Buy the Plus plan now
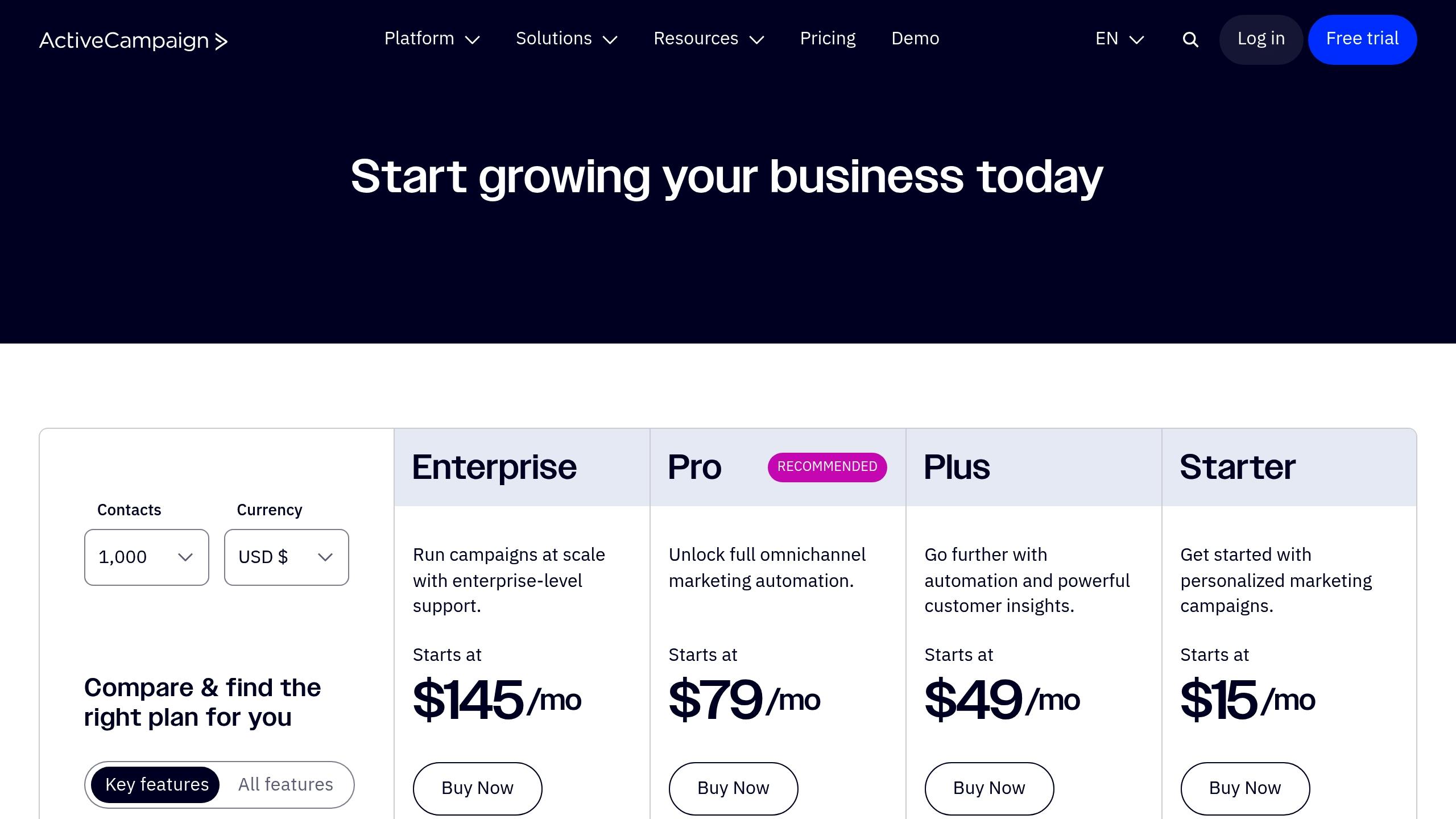 coord(989,788)
